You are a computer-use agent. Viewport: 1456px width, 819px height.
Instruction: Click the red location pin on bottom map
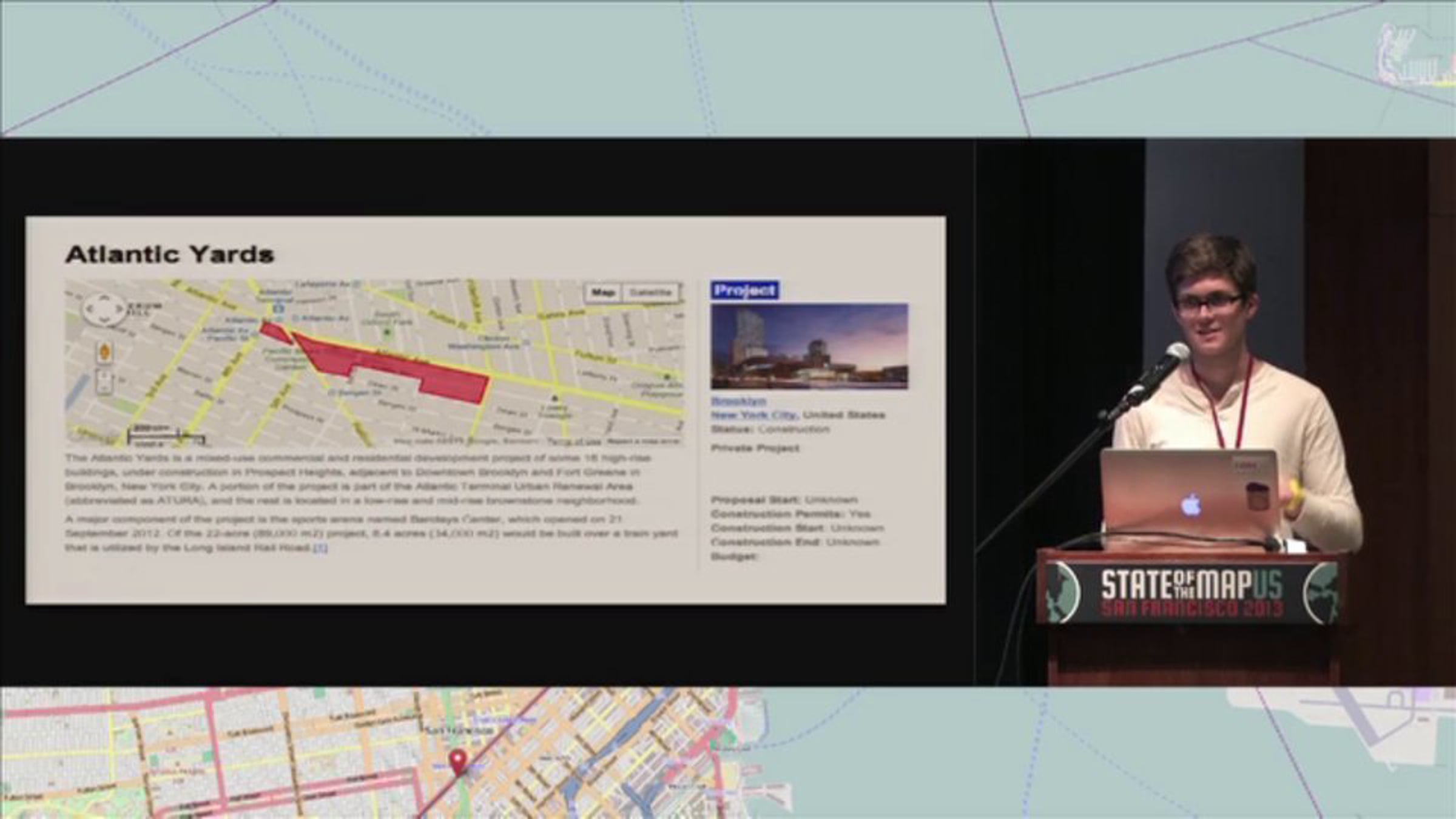coord(458,761)
